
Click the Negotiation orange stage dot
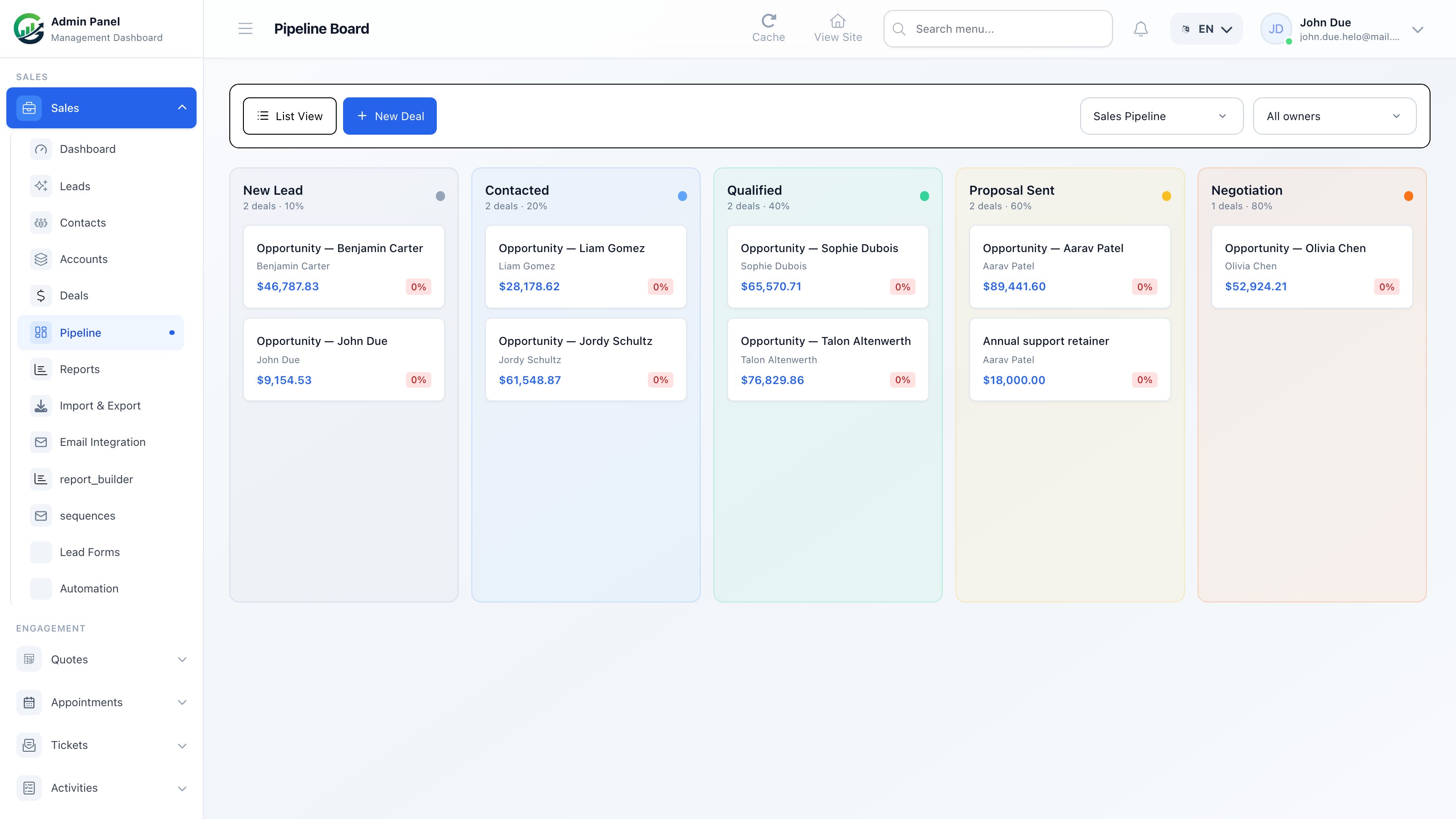click(1409, 196)
